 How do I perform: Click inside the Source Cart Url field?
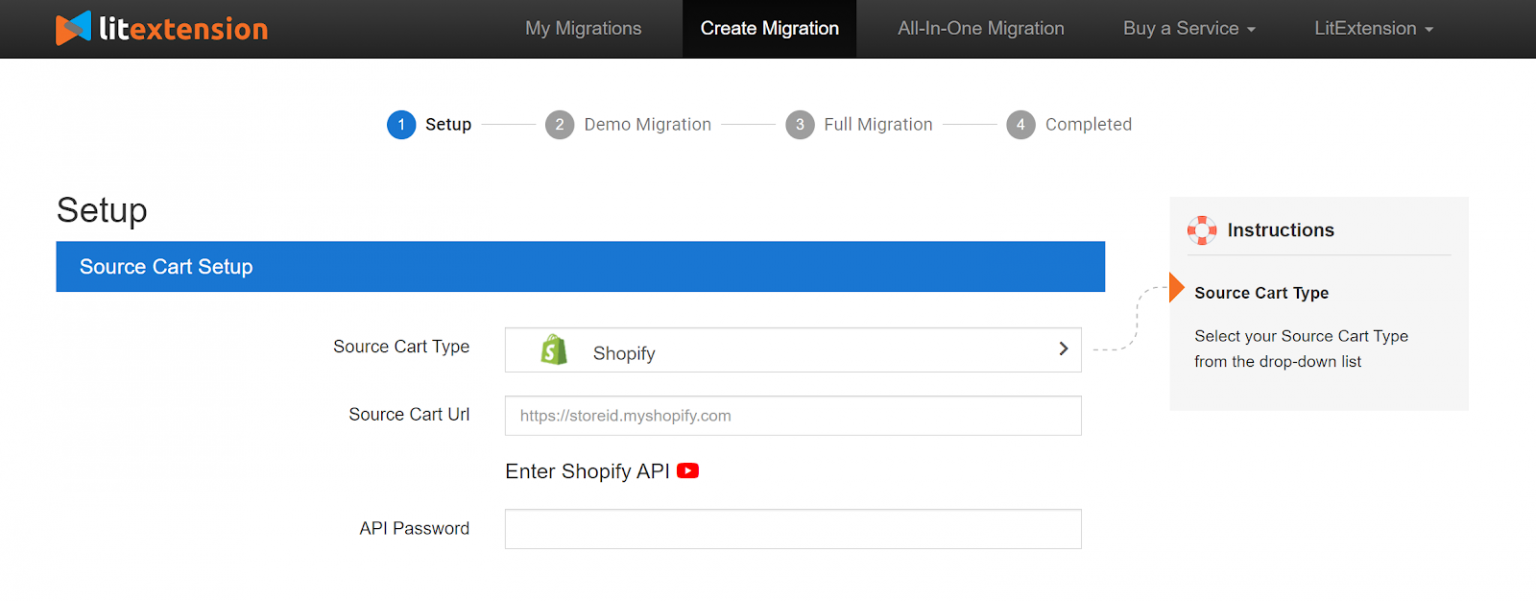coord(793,415)
